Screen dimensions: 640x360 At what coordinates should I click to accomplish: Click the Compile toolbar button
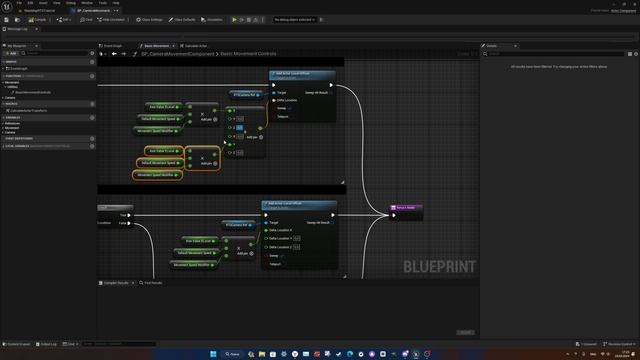(38, 20)
